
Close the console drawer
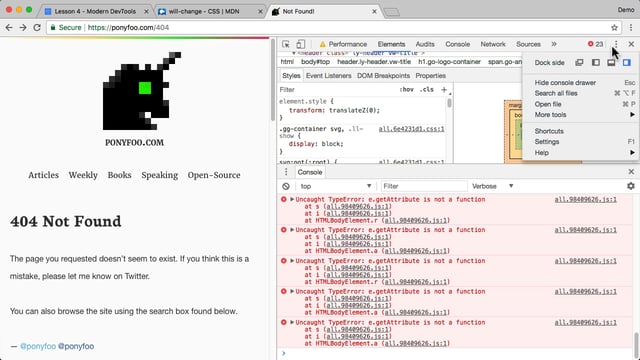pyautogui.click(x=631, y=172)
